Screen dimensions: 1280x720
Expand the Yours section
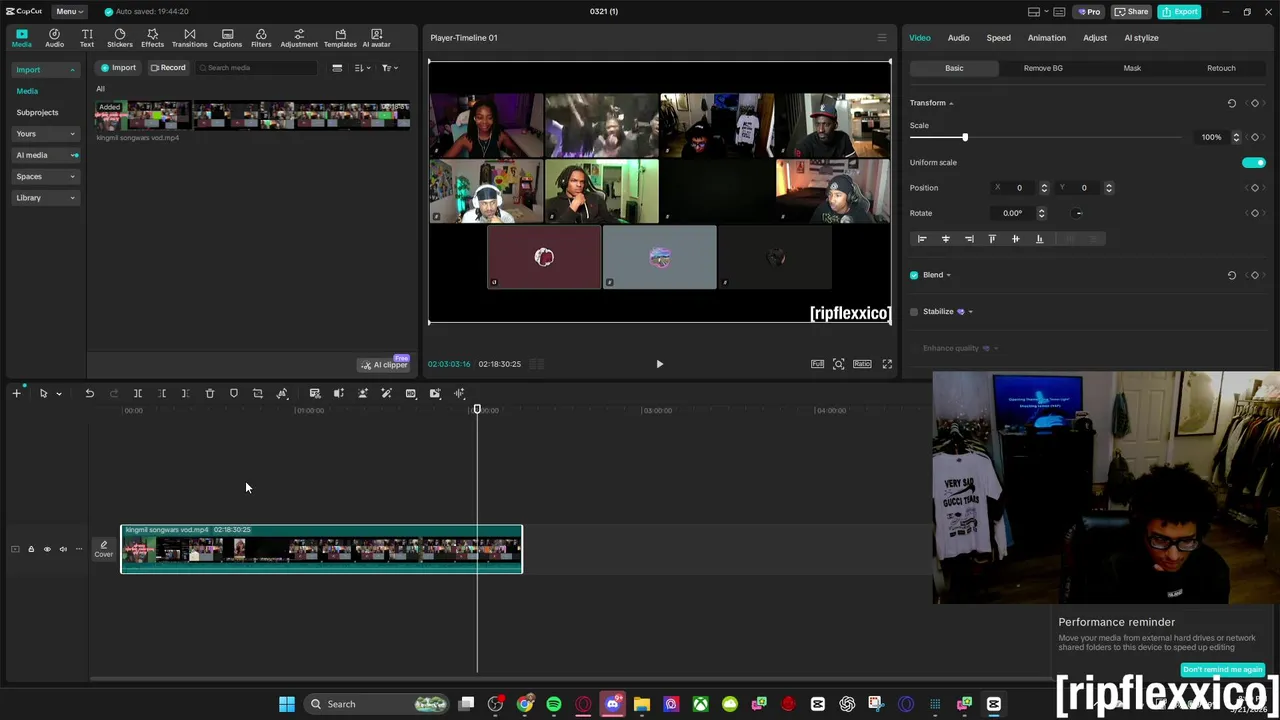tap(45, 134)
